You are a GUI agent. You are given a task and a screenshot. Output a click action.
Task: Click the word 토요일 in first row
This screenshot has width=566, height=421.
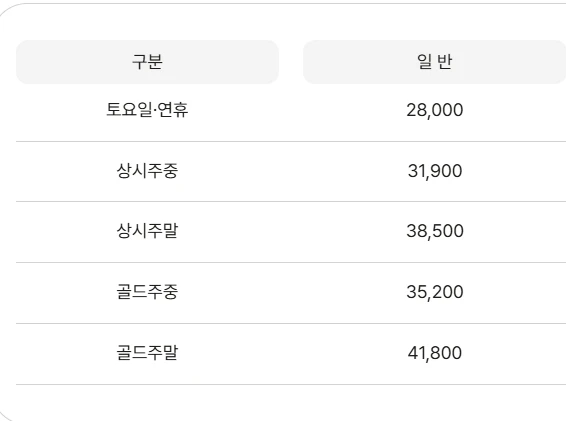click(129, 109)
